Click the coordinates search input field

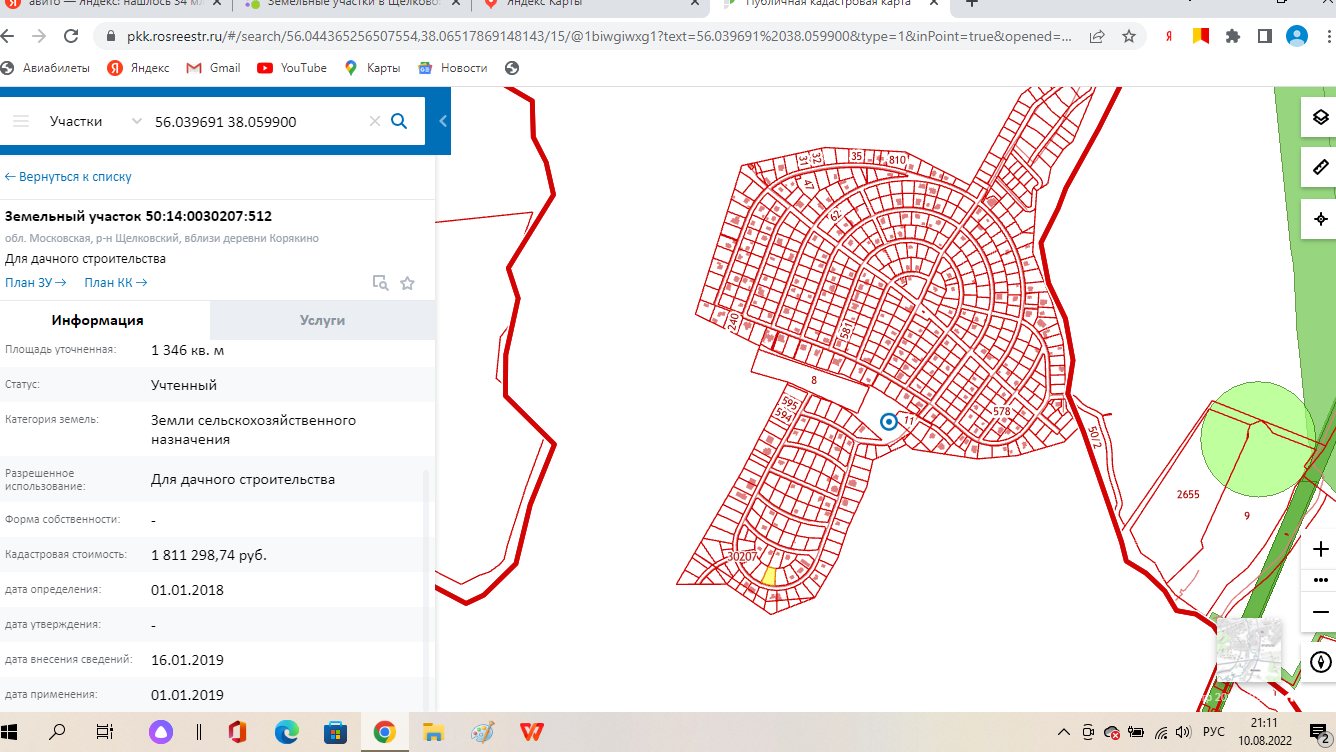(x=258, y=121)
